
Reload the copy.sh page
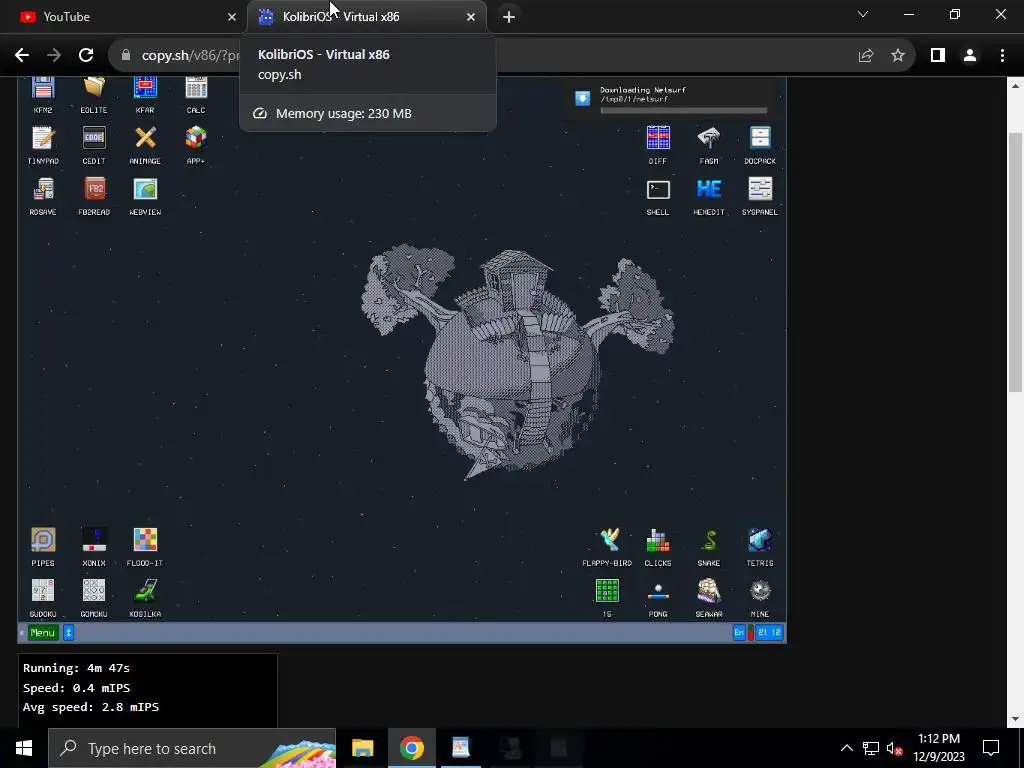(86, 56)
